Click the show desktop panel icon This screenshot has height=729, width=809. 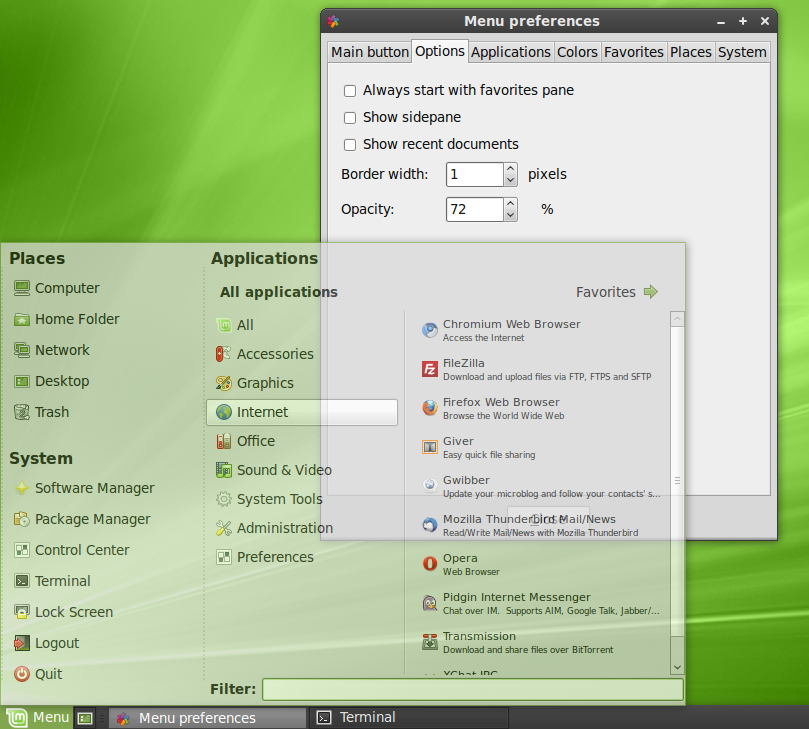pyautogui.click(x=85, y=718)
